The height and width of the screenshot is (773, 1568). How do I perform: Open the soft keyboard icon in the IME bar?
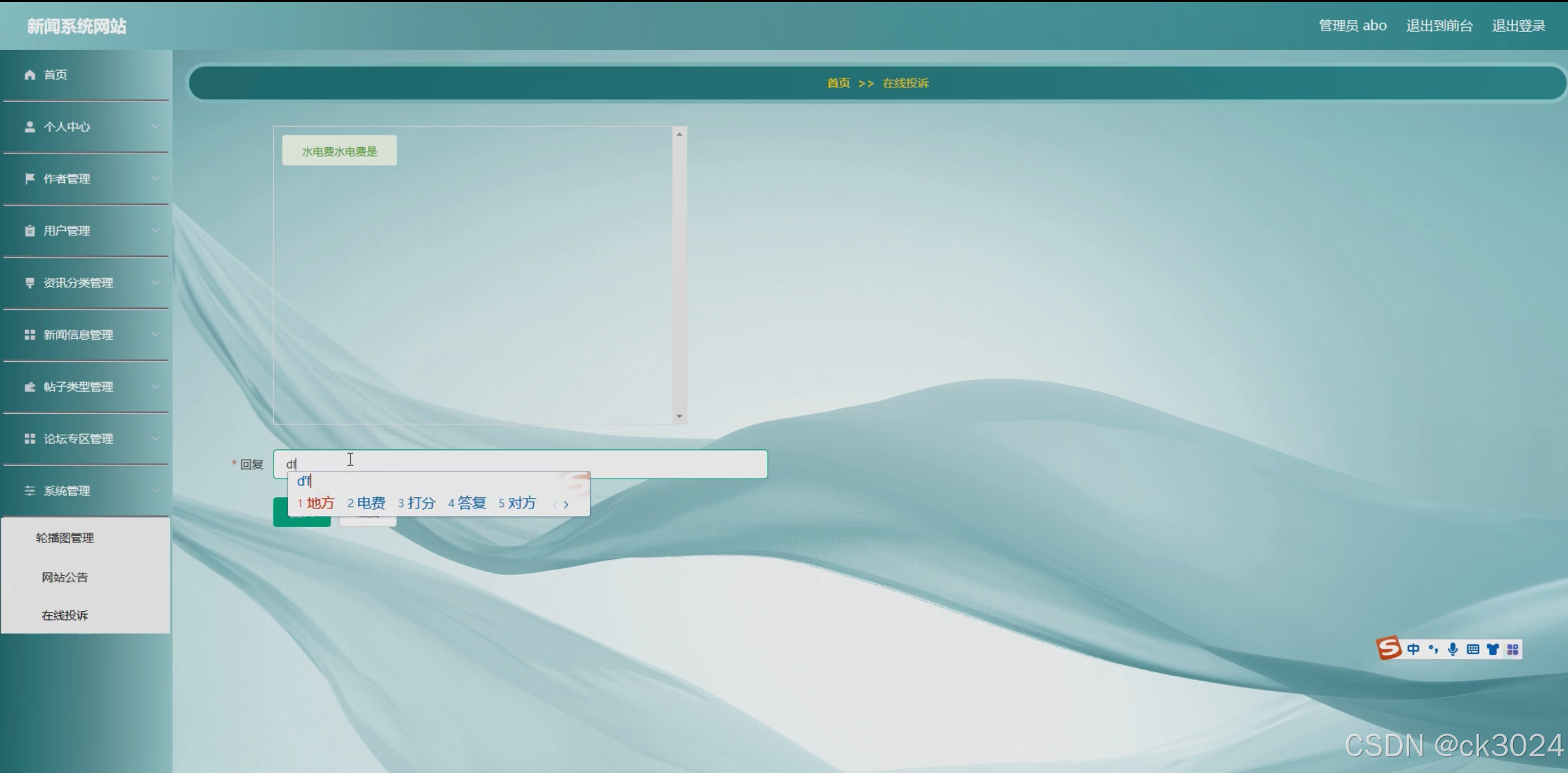point(1473,649)
